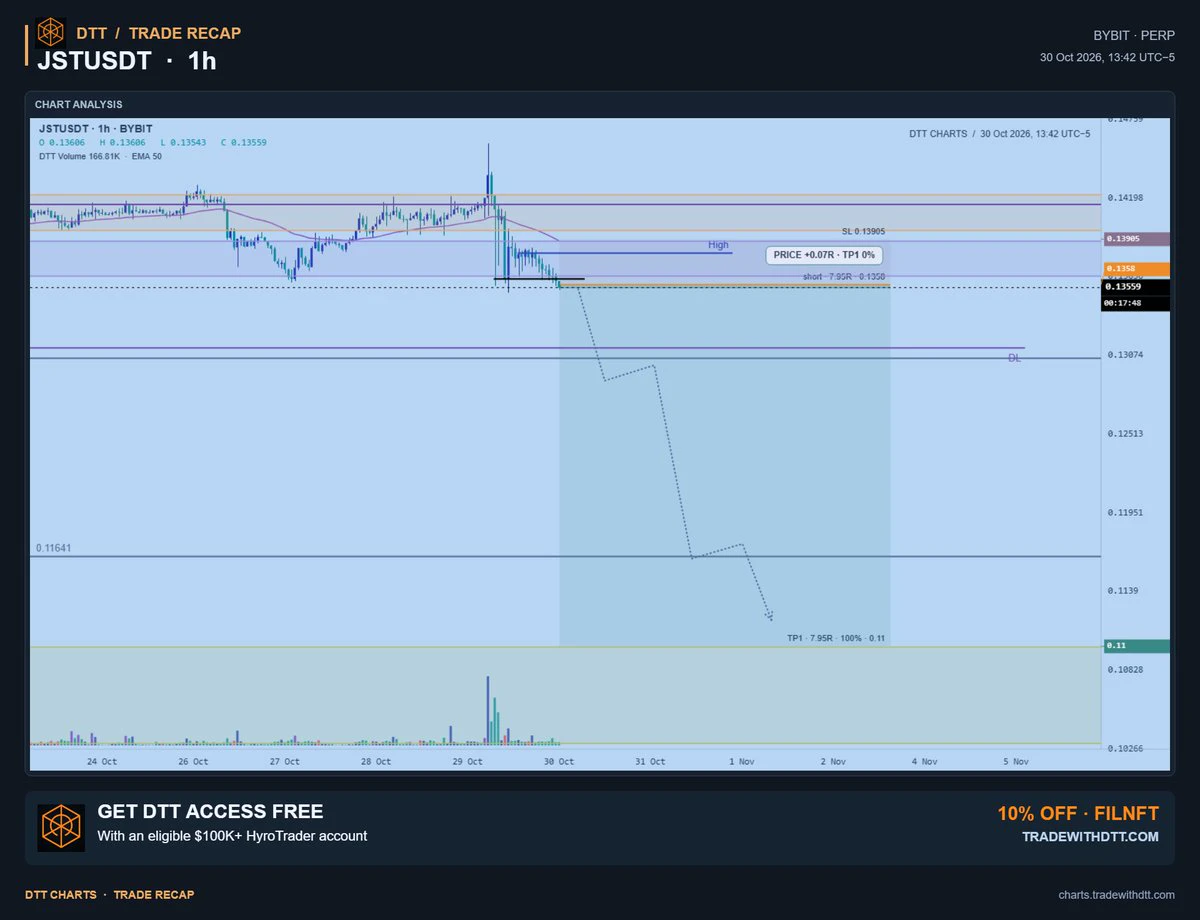Screen dimensions: 1200x920
Task: Click the "DTT / TRADE RECAP" header label
Action: point(159,33)
